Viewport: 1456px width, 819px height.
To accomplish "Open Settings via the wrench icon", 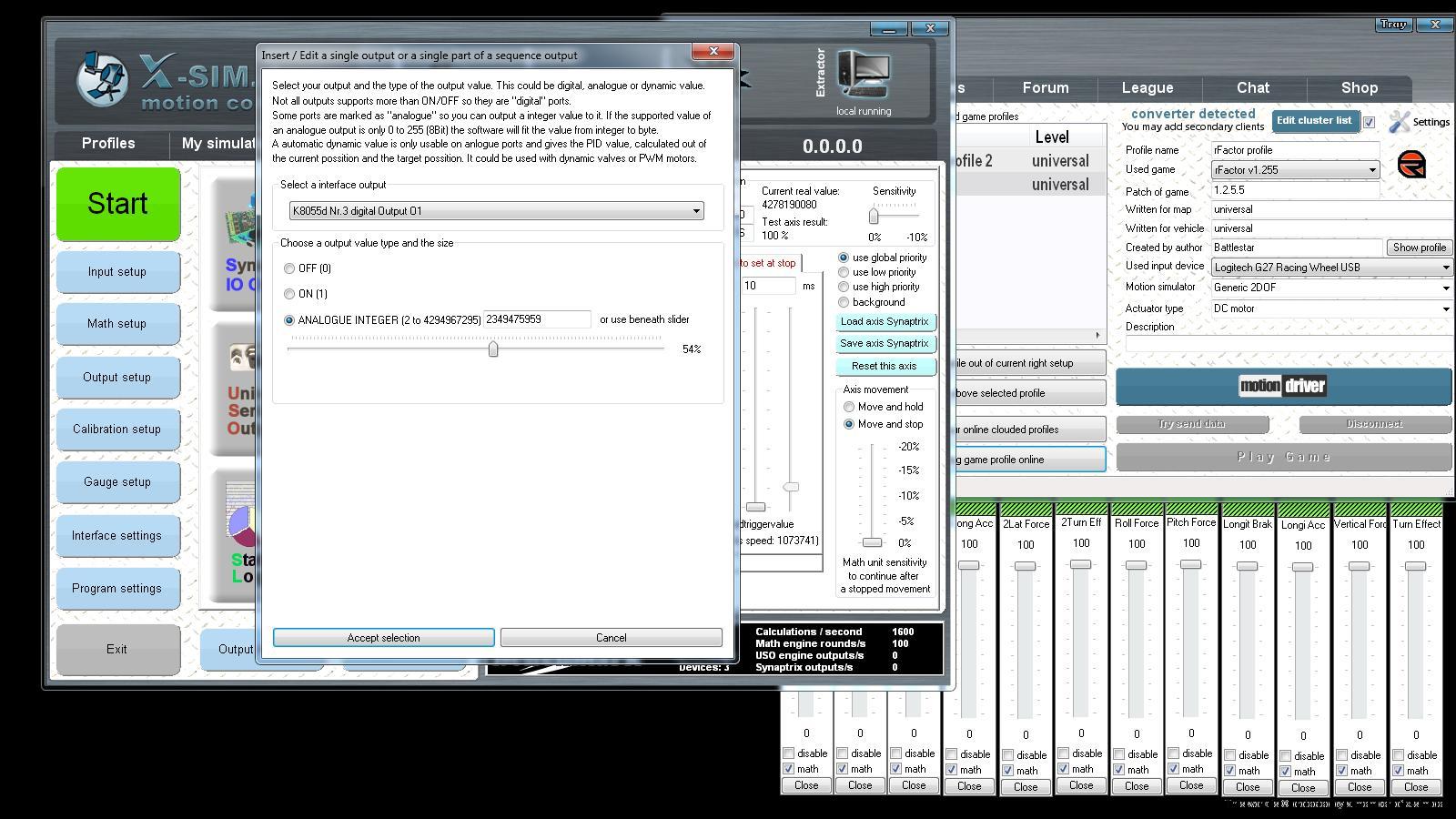I will (1400, 122).
